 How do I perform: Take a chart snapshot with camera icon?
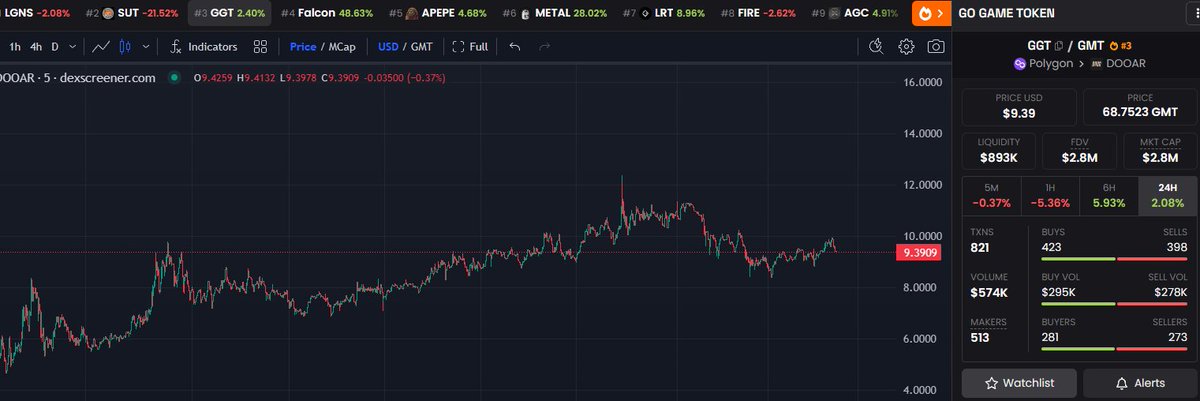tap(935, 46)
